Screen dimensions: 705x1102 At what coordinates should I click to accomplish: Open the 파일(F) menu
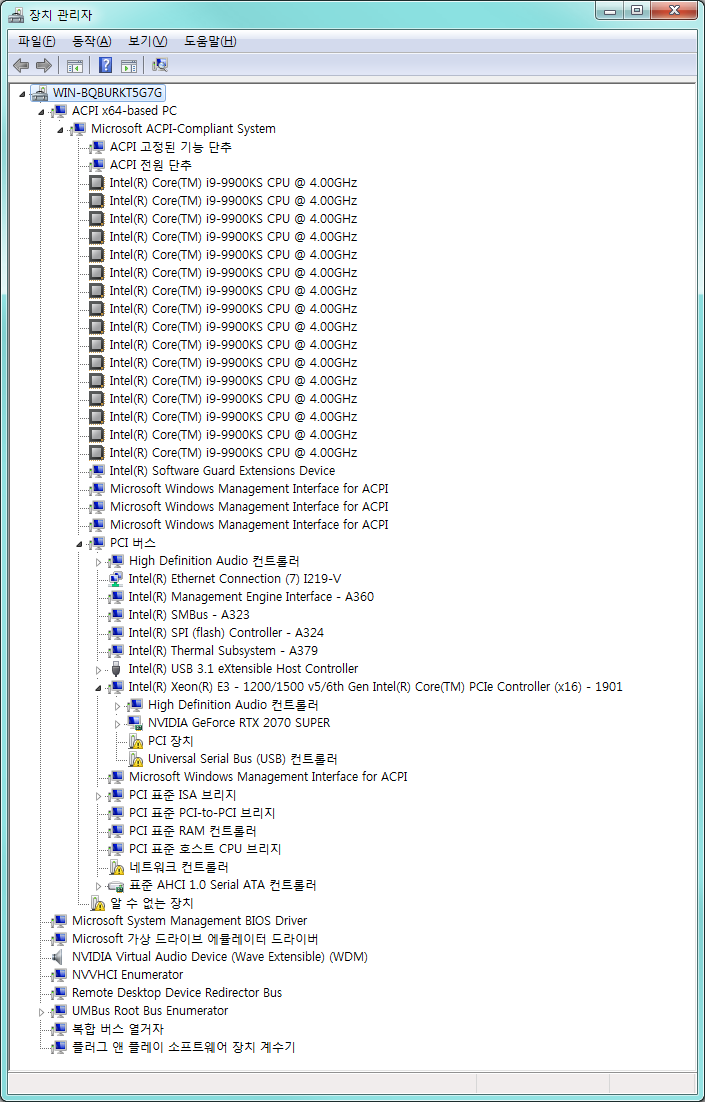pyautogui.click(x=37, y=41)
